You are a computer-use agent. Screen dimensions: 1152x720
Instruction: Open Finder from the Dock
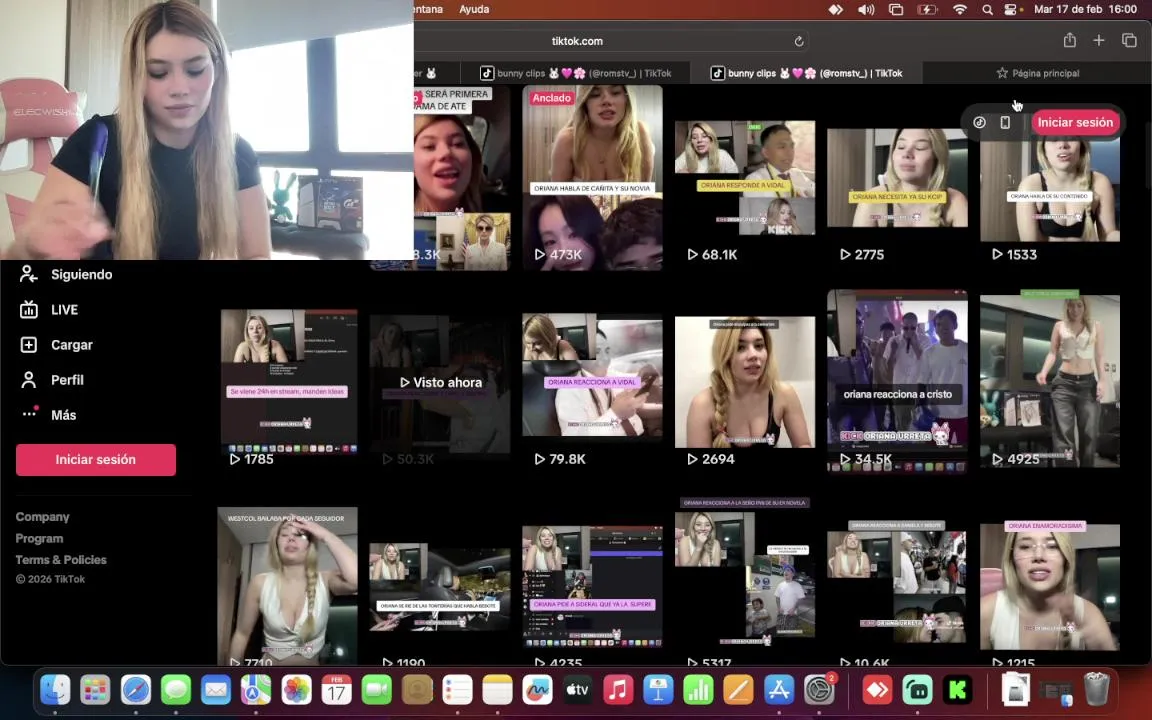click(56, 690)
